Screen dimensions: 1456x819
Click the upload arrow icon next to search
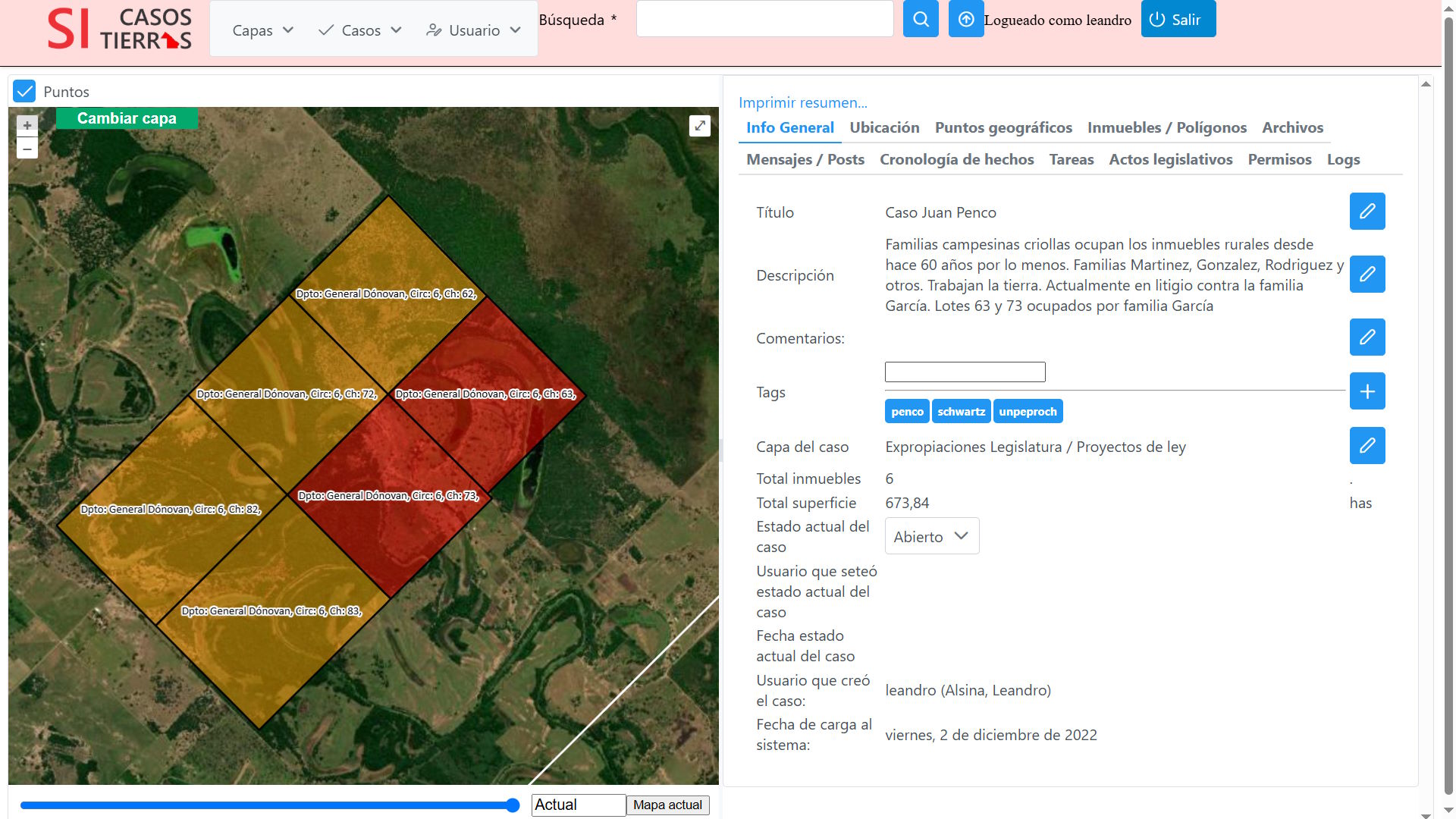[x=965, y=19]
